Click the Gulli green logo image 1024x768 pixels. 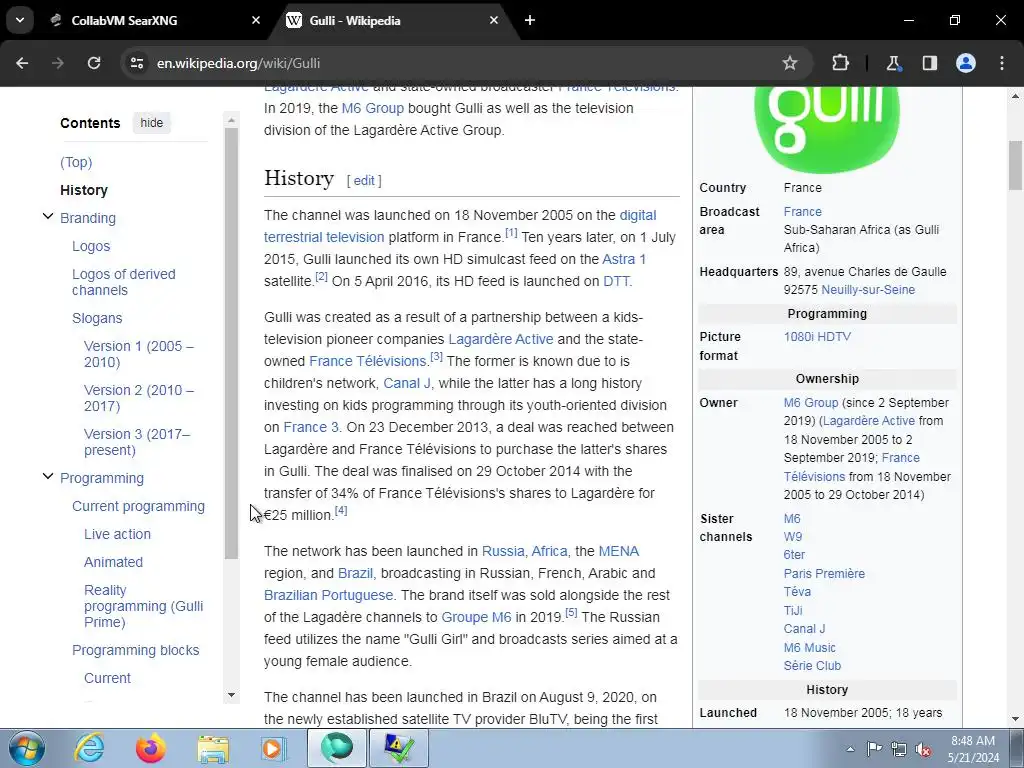pos(827,129)
